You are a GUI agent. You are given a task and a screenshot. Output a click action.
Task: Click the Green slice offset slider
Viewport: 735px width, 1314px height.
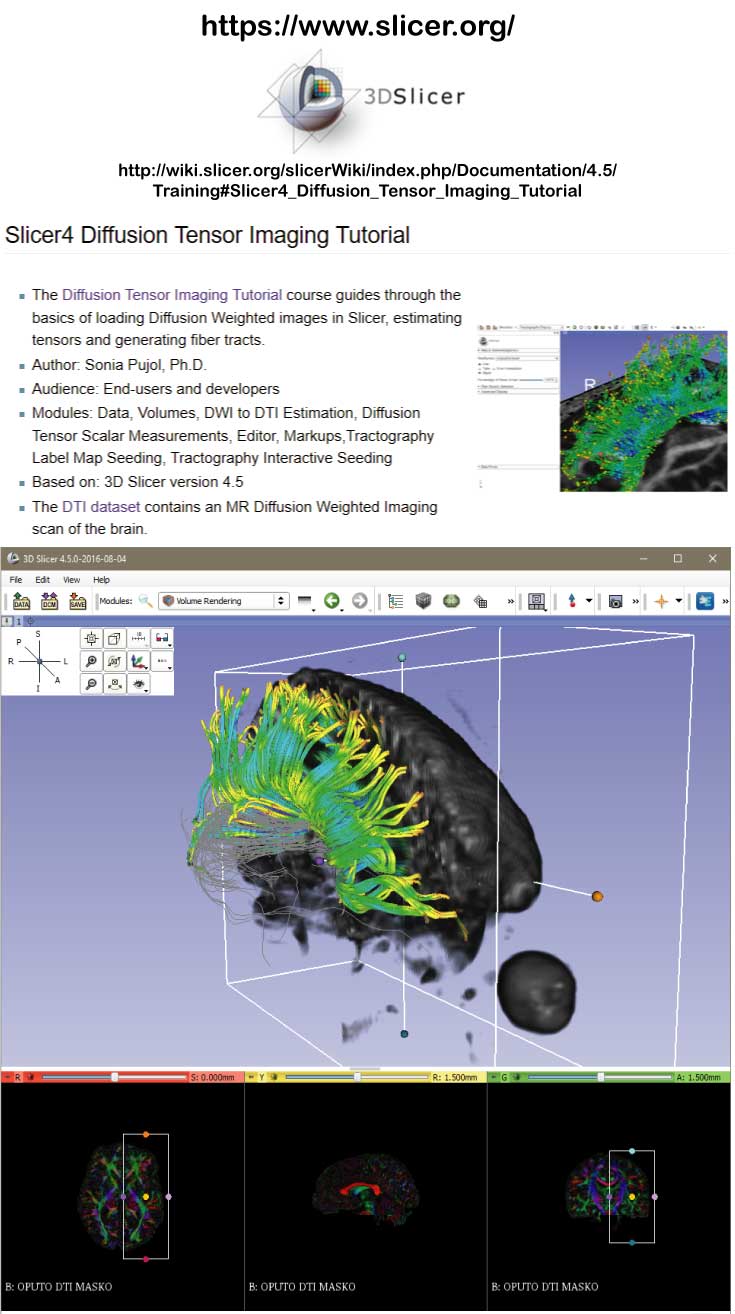pos(600,1077)
